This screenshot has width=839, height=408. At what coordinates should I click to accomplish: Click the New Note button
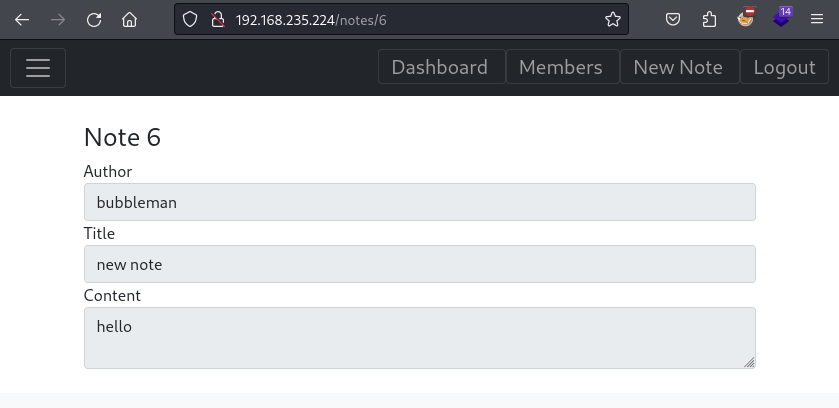[678, 67]
